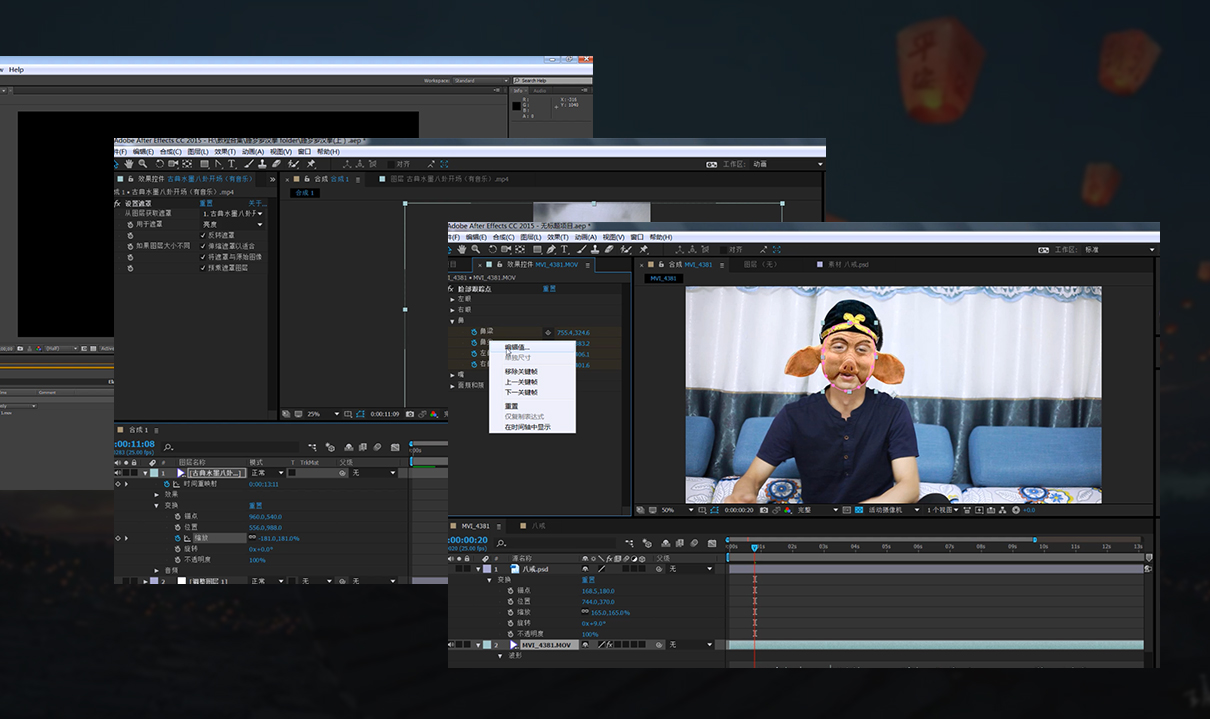Click the 168.5,180.0 anchor point value
1210x719 pixels.
point(596,591)
